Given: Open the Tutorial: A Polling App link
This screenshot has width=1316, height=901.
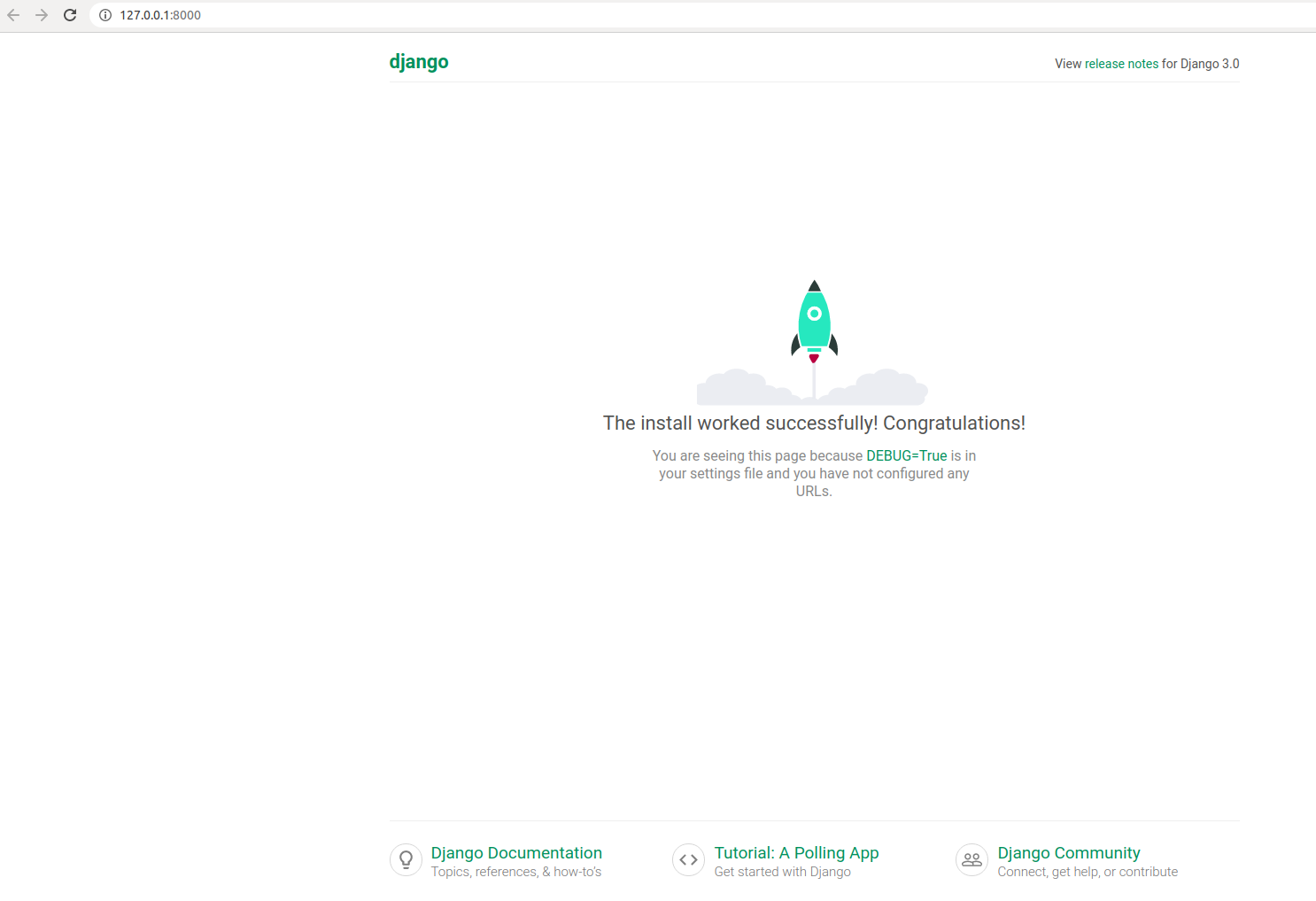Looking at the screenshot, I should pyautogui.click(x=796, y=853).
